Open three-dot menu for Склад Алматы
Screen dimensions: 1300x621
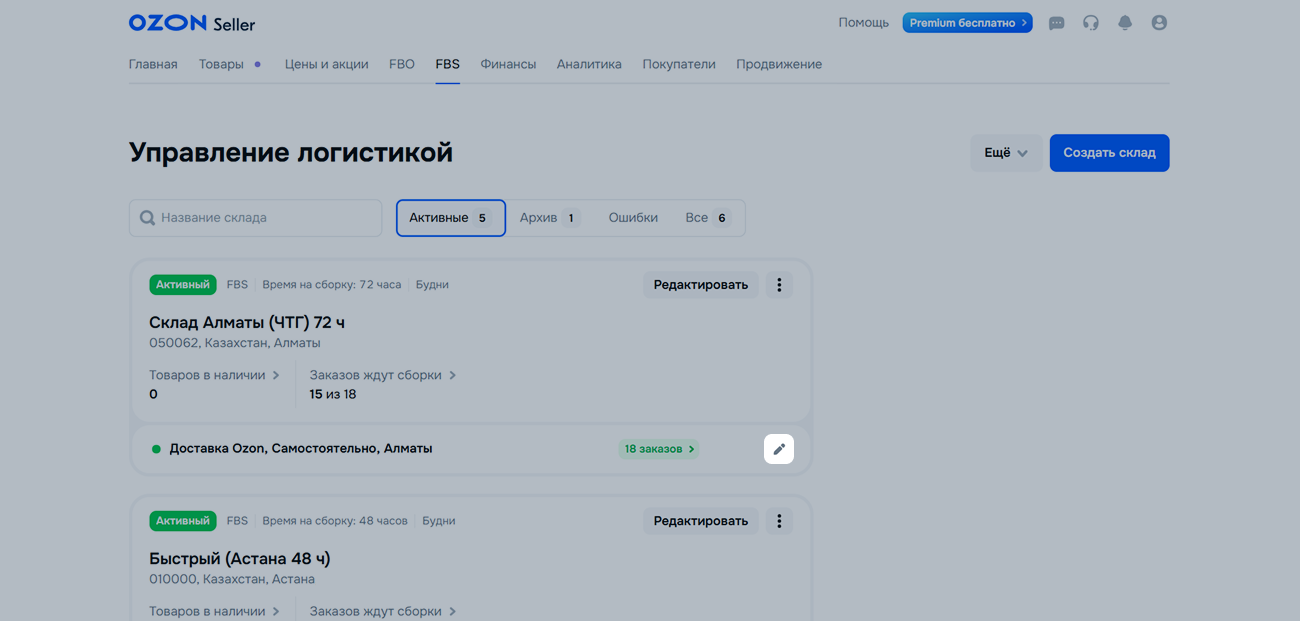click(779, 285)
